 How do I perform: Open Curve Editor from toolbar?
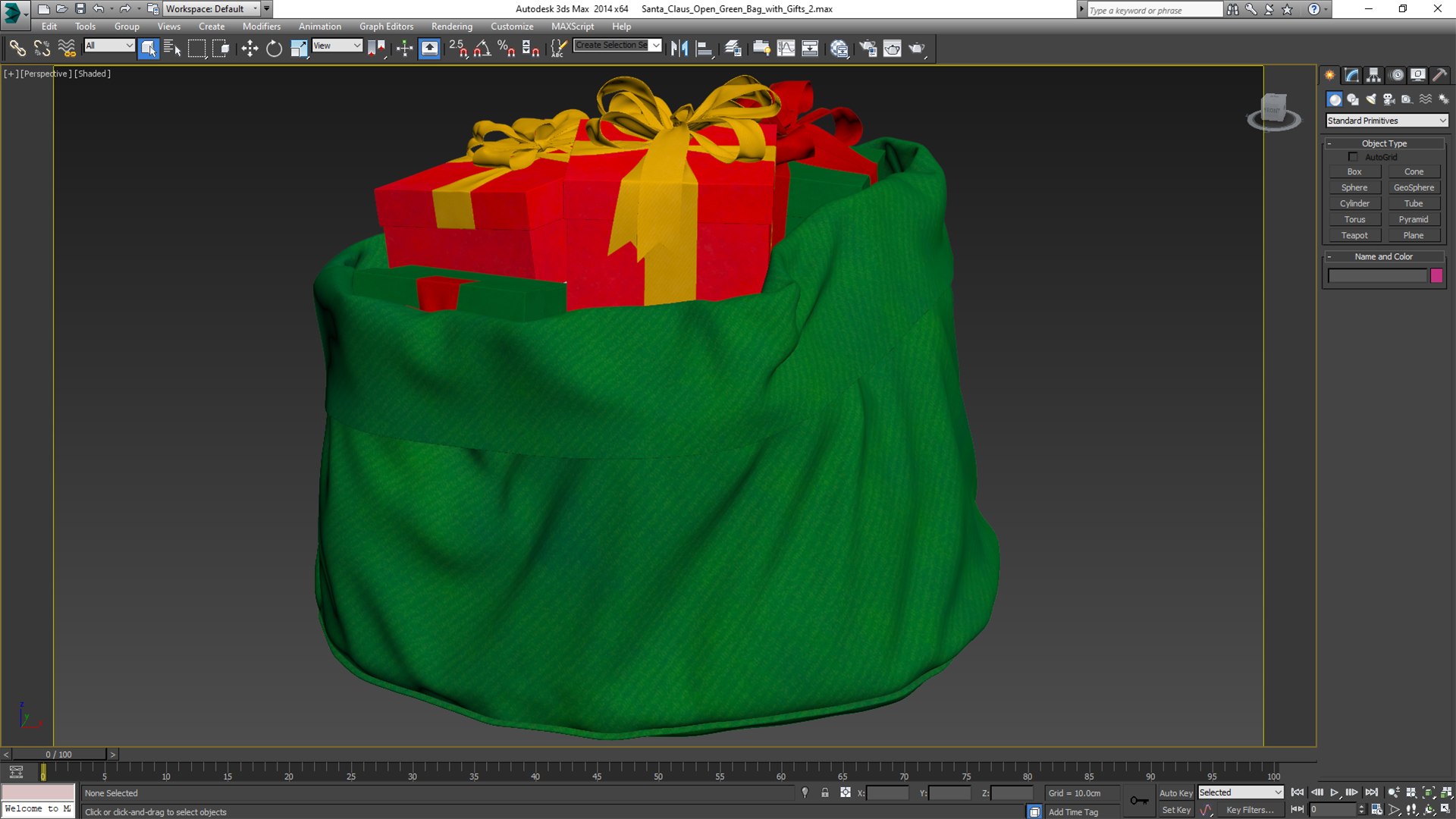(x=786, y=49)
